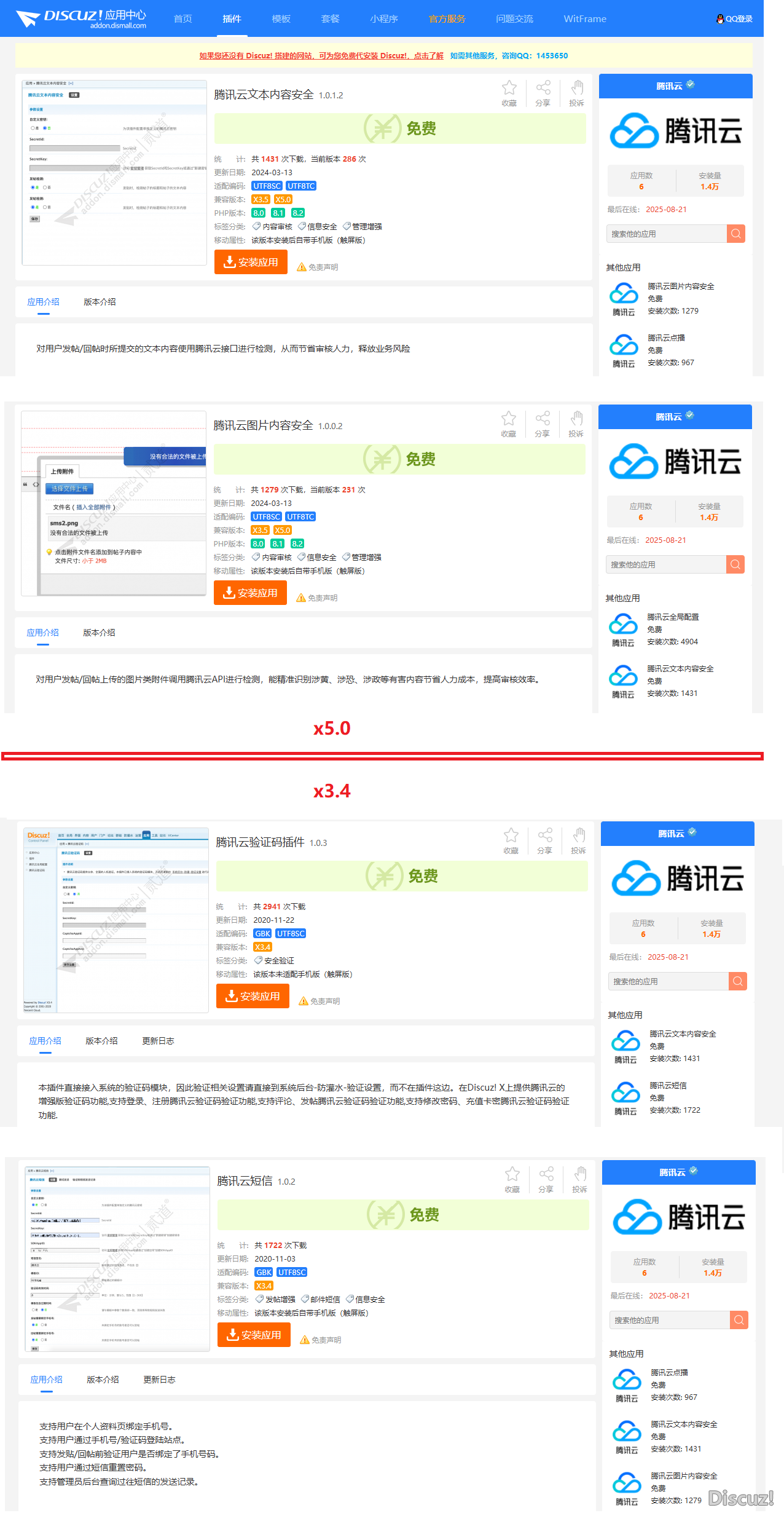Open 官方服务 in top navigation
This screenshot has width=784, height=1513.
click(447, 19)
